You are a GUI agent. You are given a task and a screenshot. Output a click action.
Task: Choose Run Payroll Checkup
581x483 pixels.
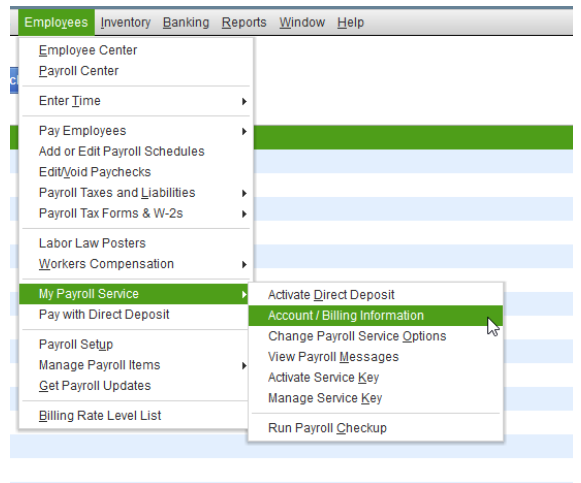[x=376, y=428]
